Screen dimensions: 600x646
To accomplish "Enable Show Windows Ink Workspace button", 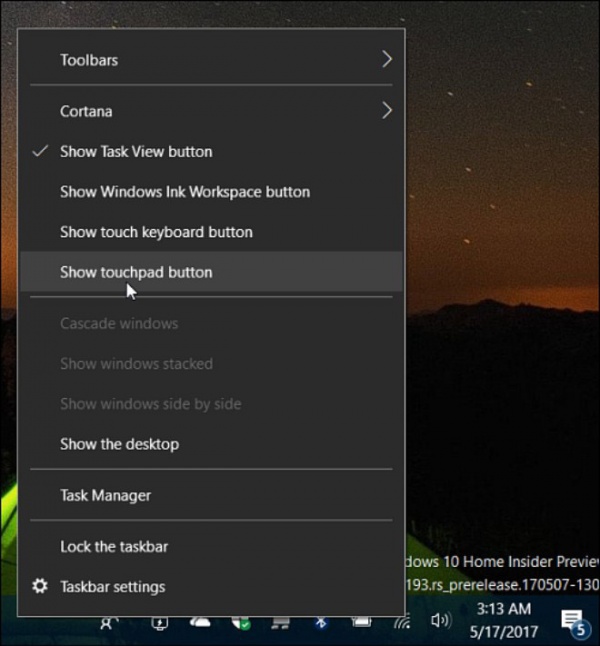I will click(211, 192).
